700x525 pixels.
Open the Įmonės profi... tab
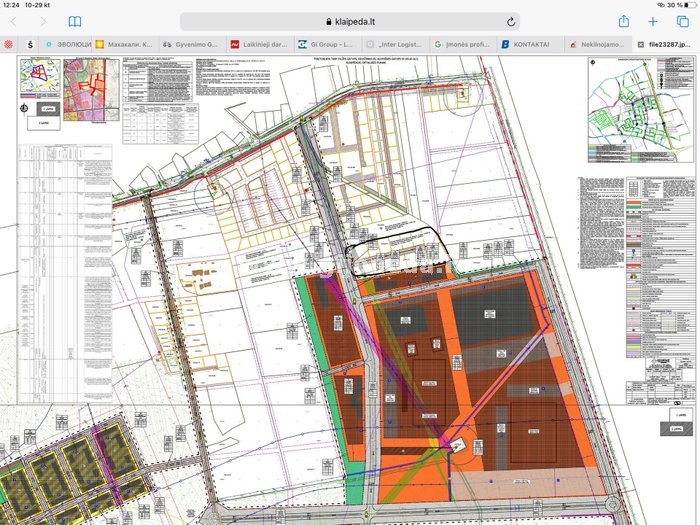[462, 44]
